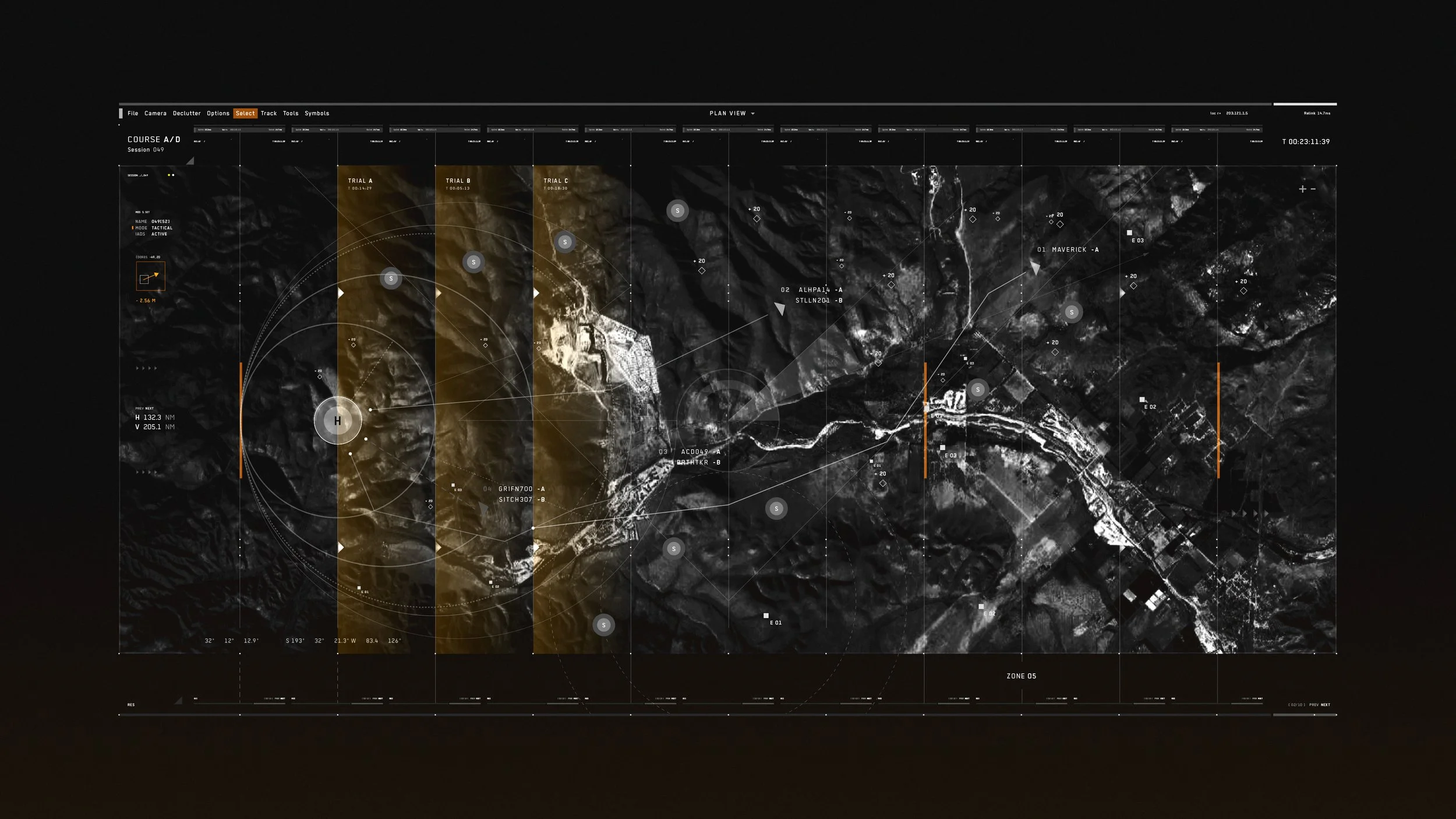Click the white top progress bar segment
This screenshot has height=819, width=1456.
1305,104
